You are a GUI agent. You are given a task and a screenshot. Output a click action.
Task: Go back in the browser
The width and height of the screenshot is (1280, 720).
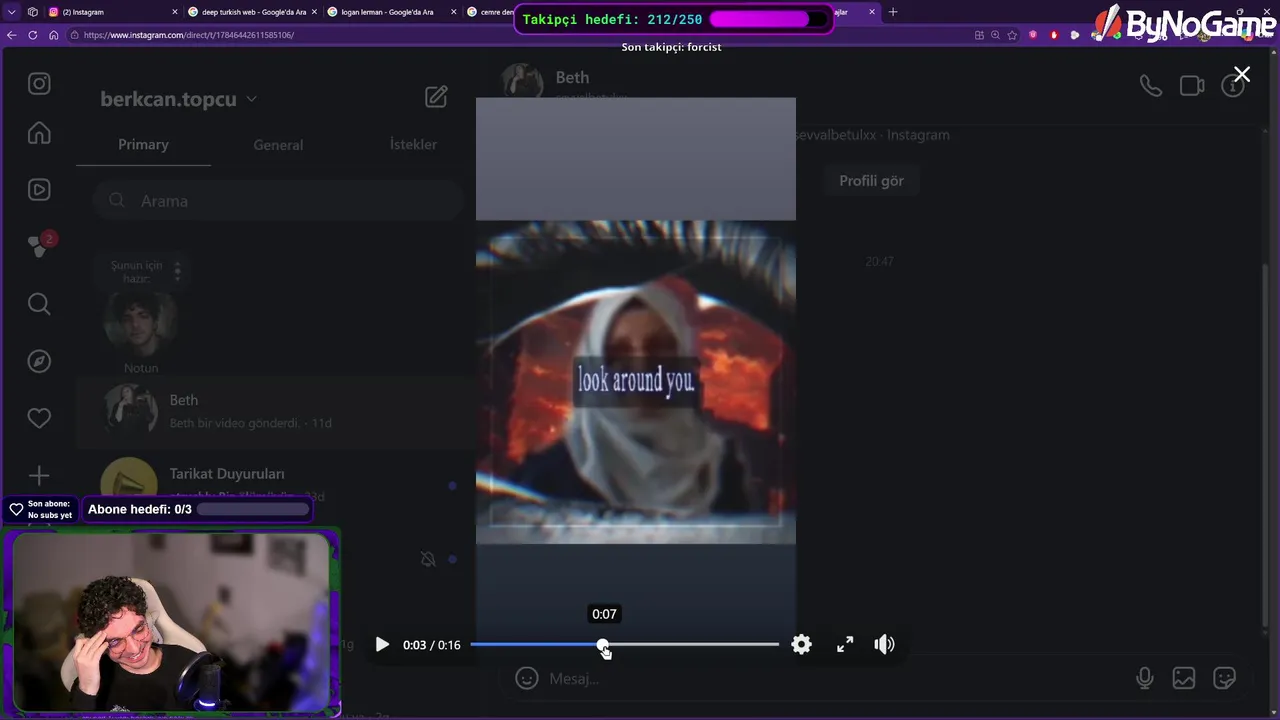point(12,35)
